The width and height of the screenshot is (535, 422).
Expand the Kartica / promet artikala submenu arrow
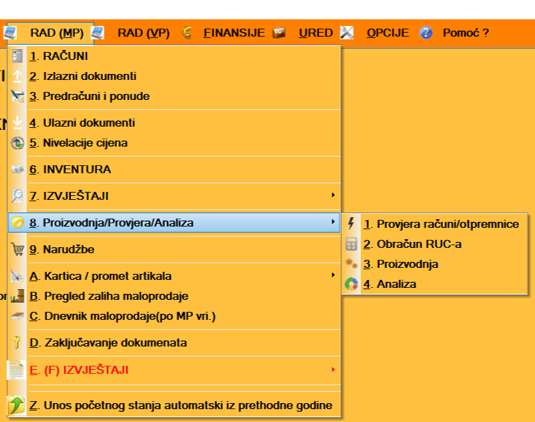[333, 275]
